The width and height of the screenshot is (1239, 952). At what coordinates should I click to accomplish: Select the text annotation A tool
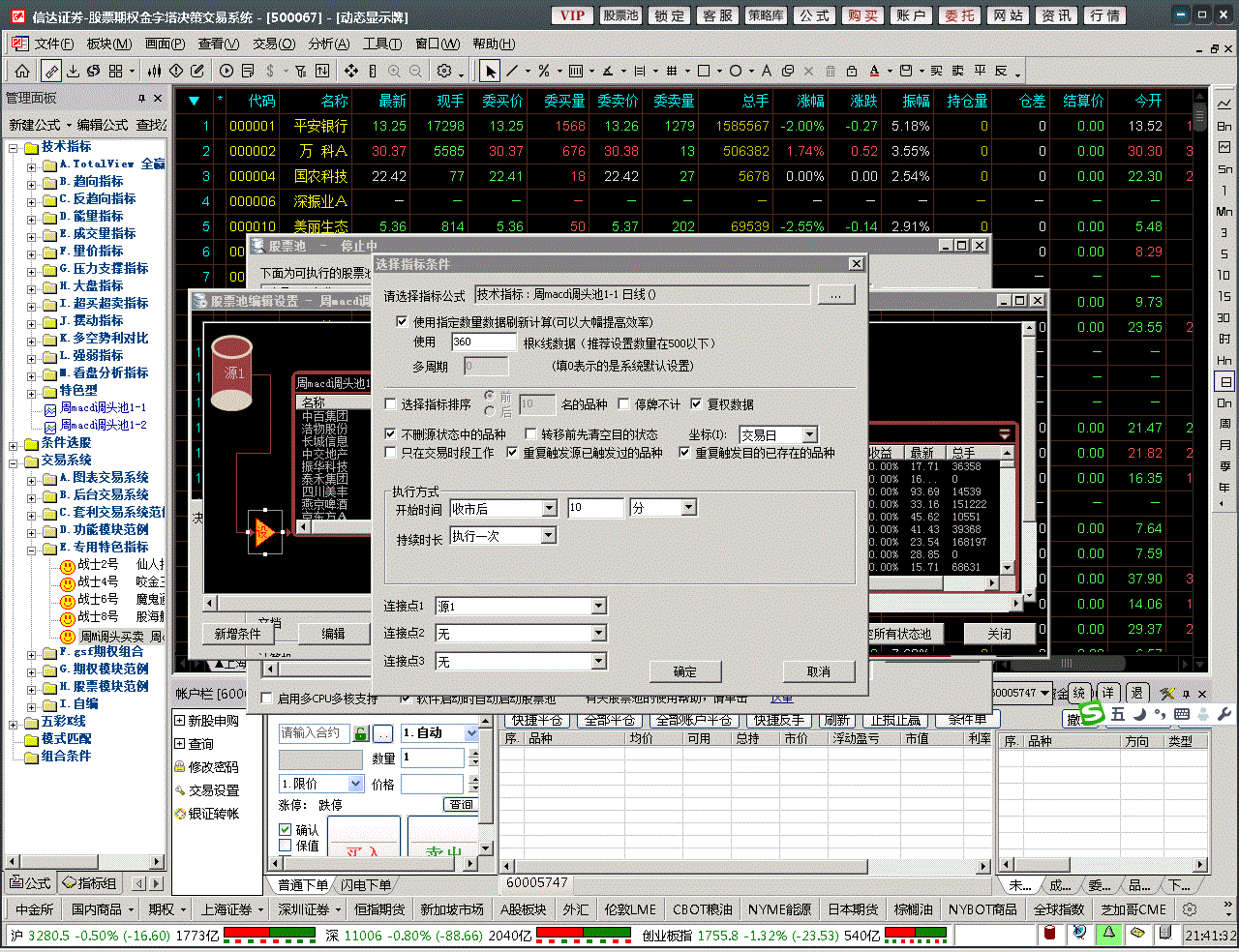[767, 71]
